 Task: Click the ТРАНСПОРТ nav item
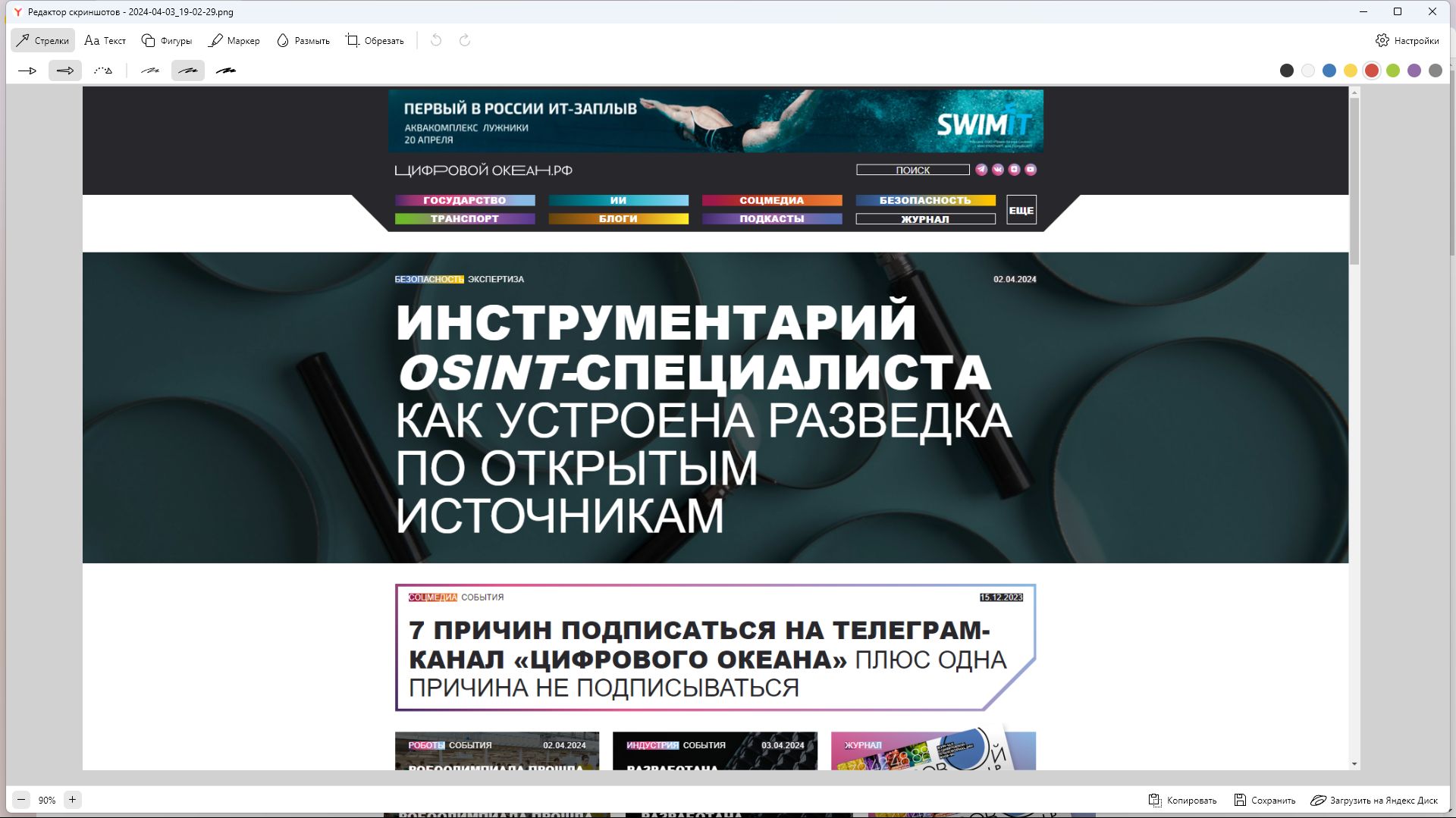point(465,219)
